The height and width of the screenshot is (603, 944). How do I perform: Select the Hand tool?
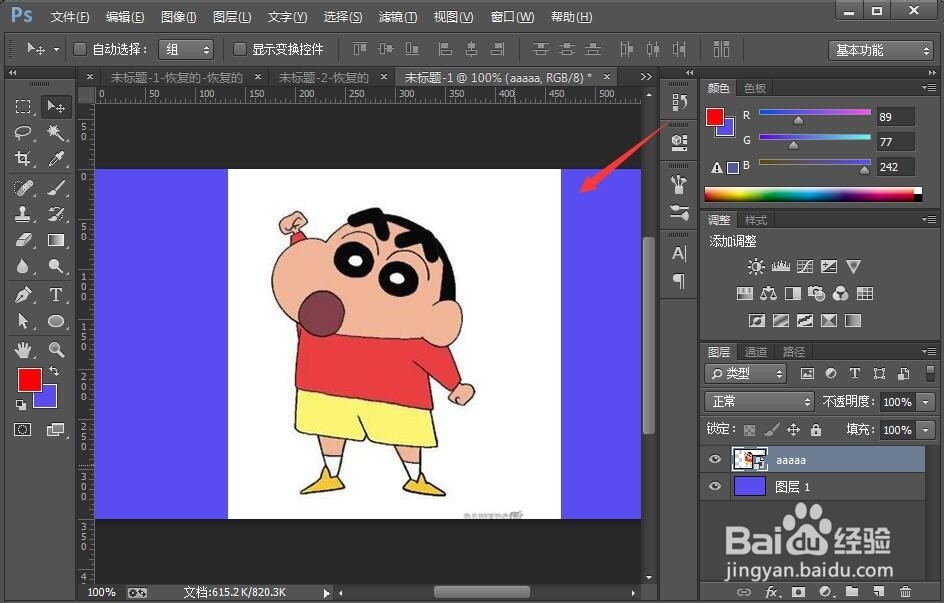[x=23, y=349]
